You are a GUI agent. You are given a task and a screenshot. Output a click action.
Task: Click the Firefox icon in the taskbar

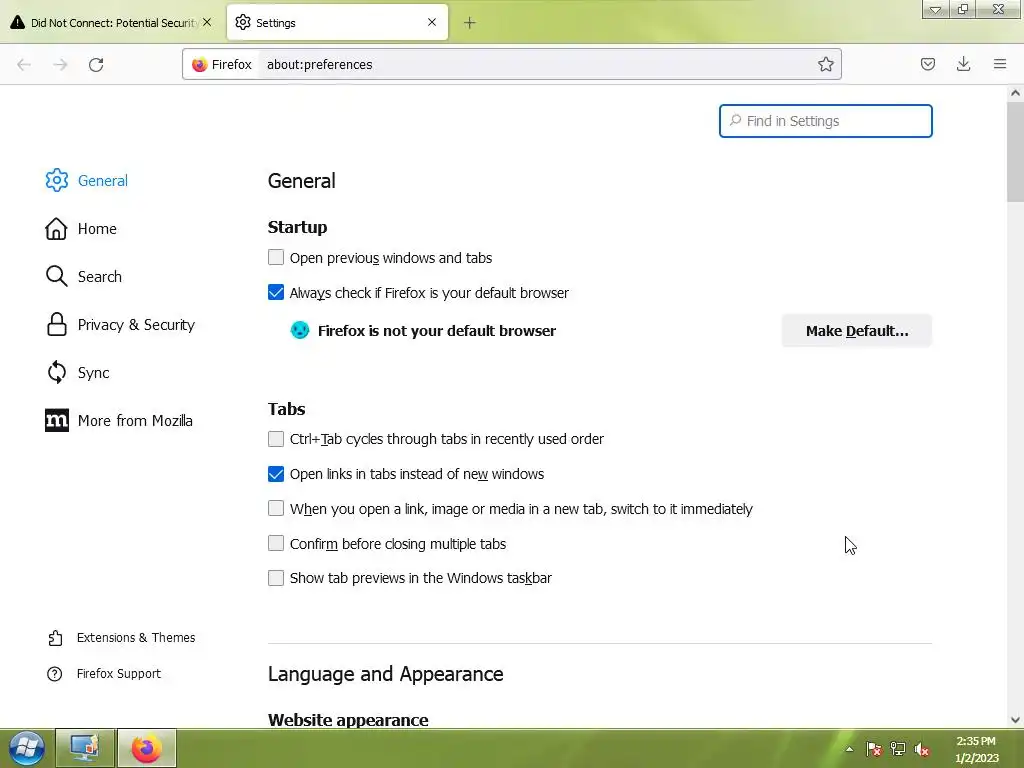[x=147, y=748]
